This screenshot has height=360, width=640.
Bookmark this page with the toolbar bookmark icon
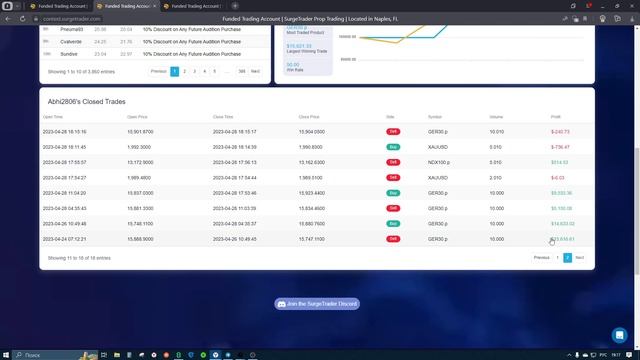[585, 19]
